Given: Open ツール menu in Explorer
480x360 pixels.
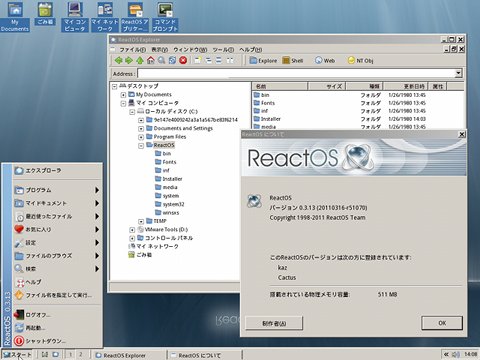Looking at the screenshot, I should (223, 50).
